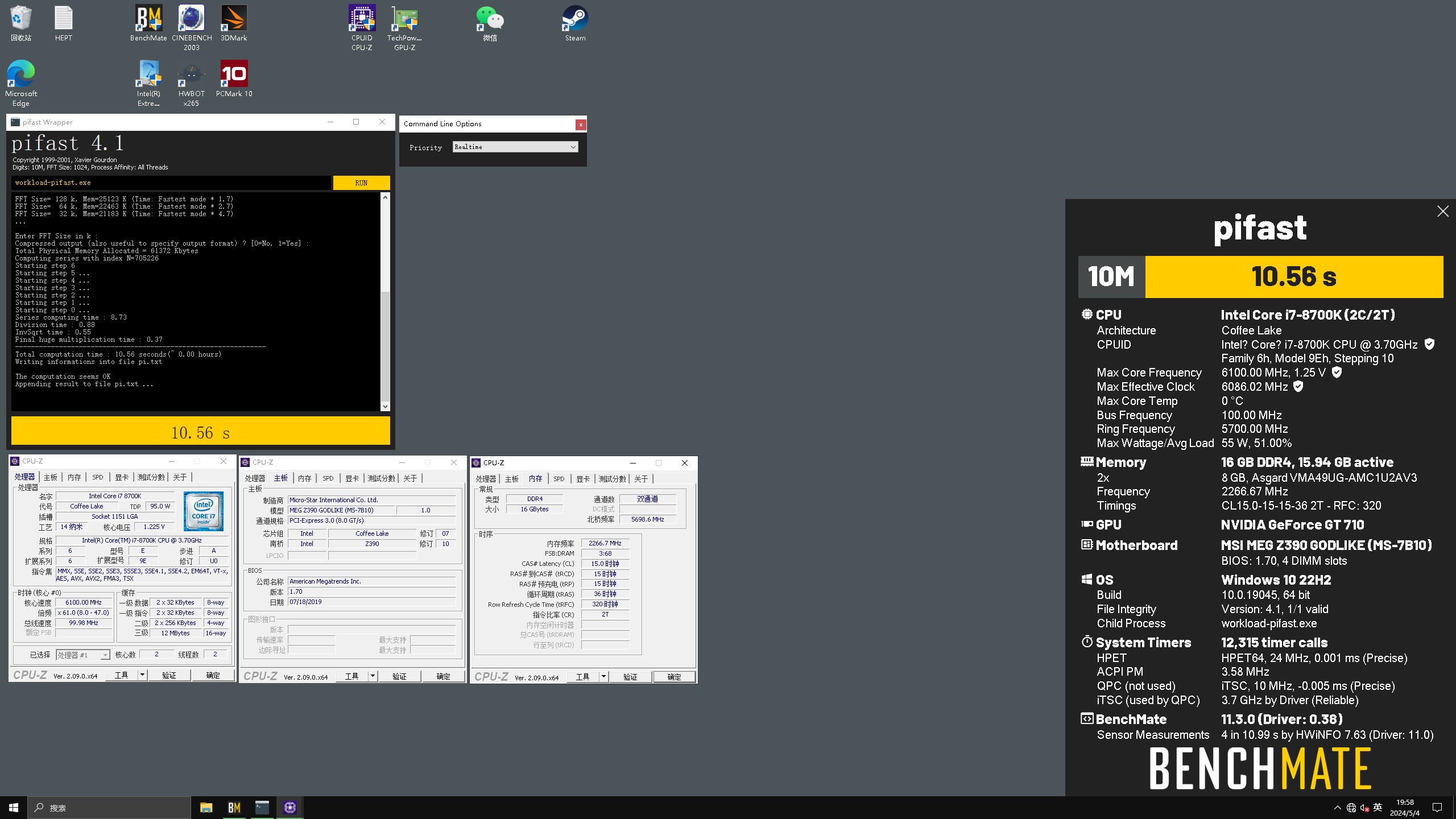Select 关于 tab in memory CPU-Z window
Viewport: 1456px width, 819px height.
(641, 479)
